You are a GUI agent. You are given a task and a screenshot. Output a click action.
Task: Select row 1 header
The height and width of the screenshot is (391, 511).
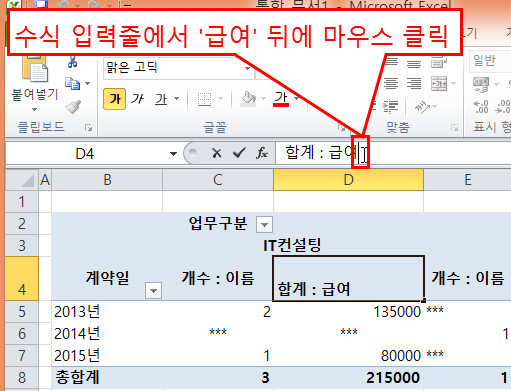pos(22,201)
